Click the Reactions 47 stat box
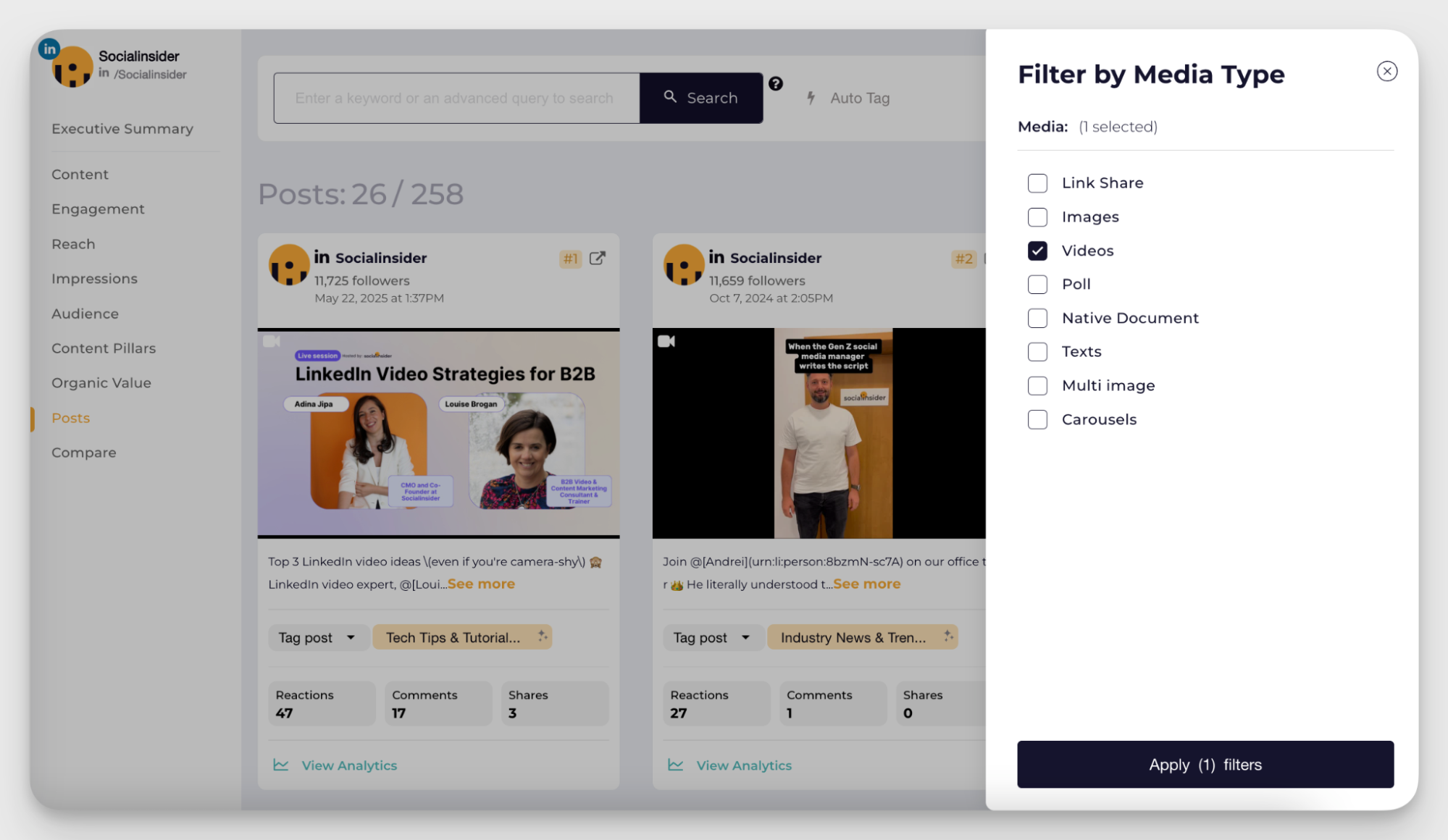1448x840 pixels. [322, 703]
